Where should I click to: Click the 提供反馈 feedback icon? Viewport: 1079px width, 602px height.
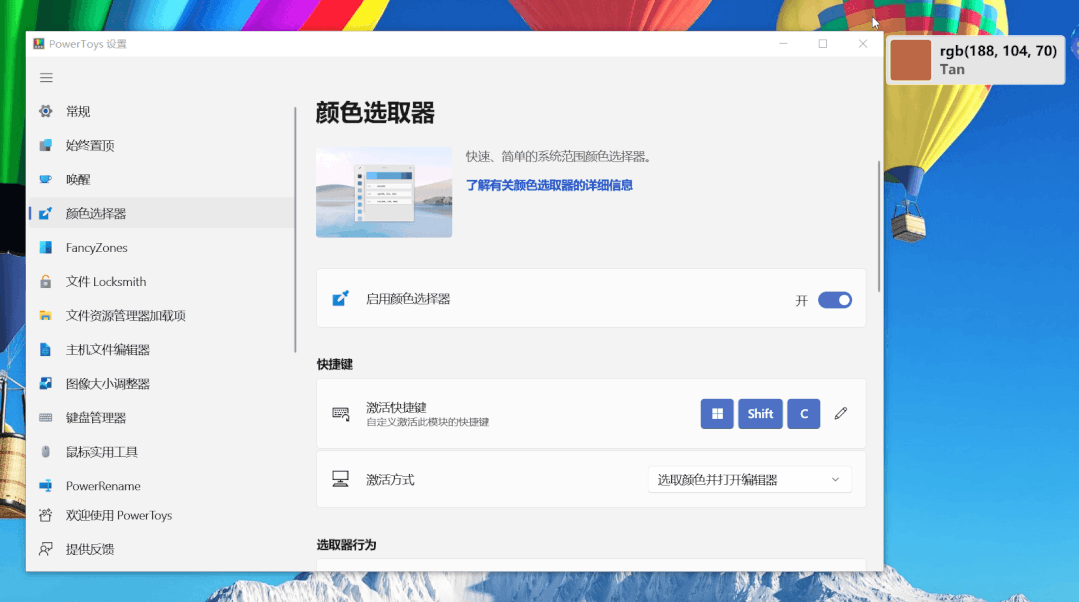45,549
